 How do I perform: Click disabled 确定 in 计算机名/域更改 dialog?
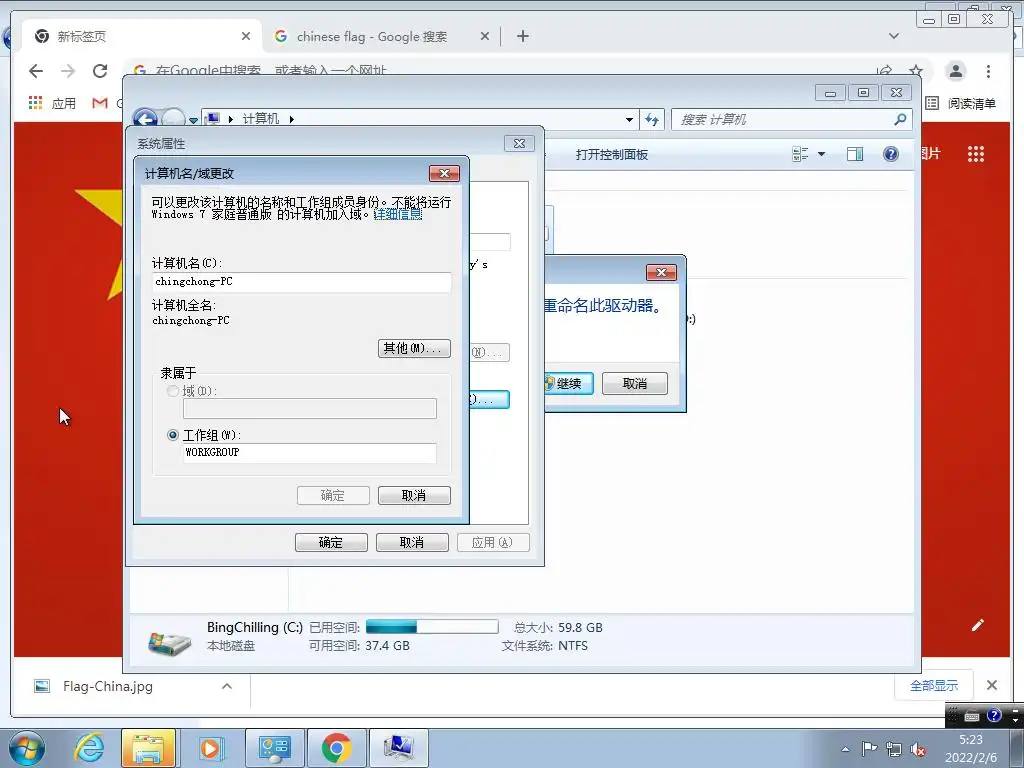333,496
